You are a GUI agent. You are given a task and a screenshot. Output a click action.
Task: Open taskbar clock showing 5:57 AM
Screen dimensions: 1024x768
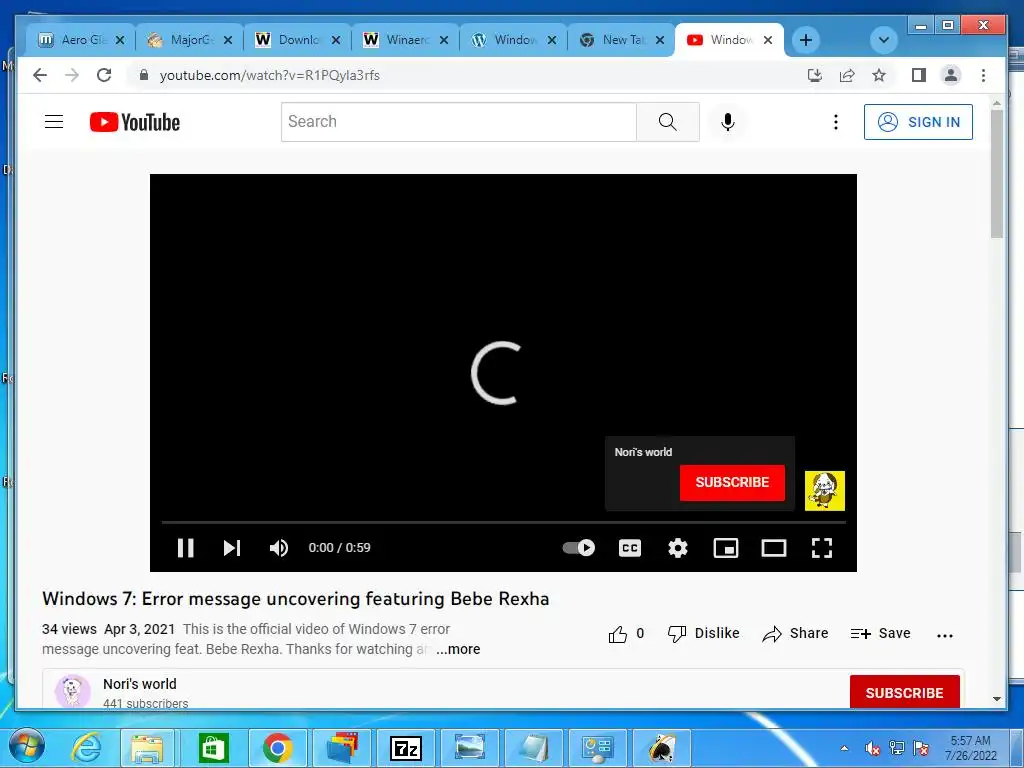pos(970,748)
